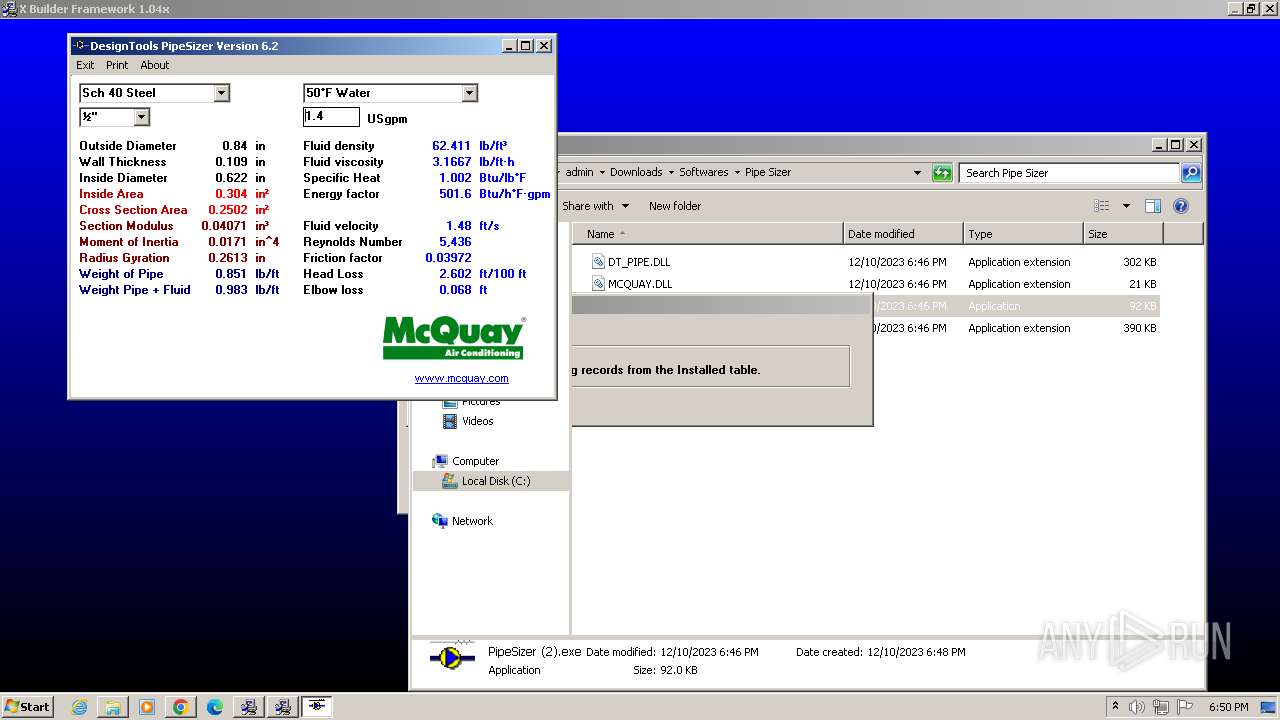Click the 390 KB Application extension row
Image resolution: width=1280 pixels, height=720 pixels.
tap(1016, 328)
